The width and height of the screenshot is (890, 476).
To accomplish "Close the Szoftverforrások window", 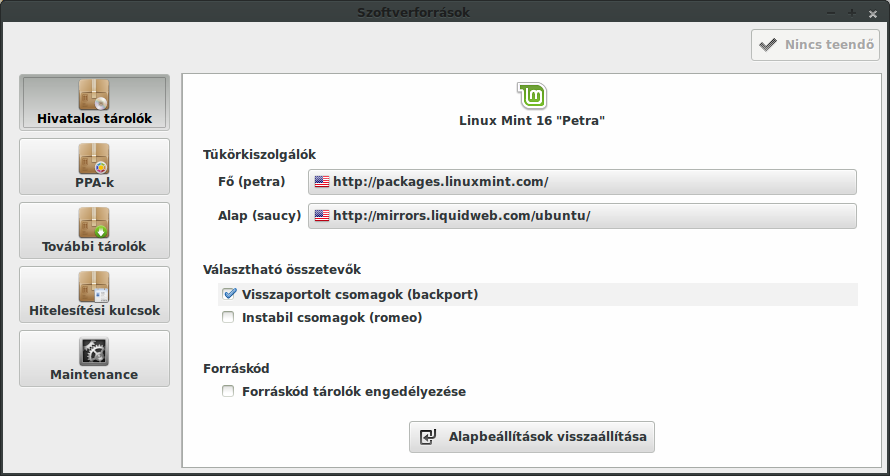I will pyautogui.click(x=873, y=13).
